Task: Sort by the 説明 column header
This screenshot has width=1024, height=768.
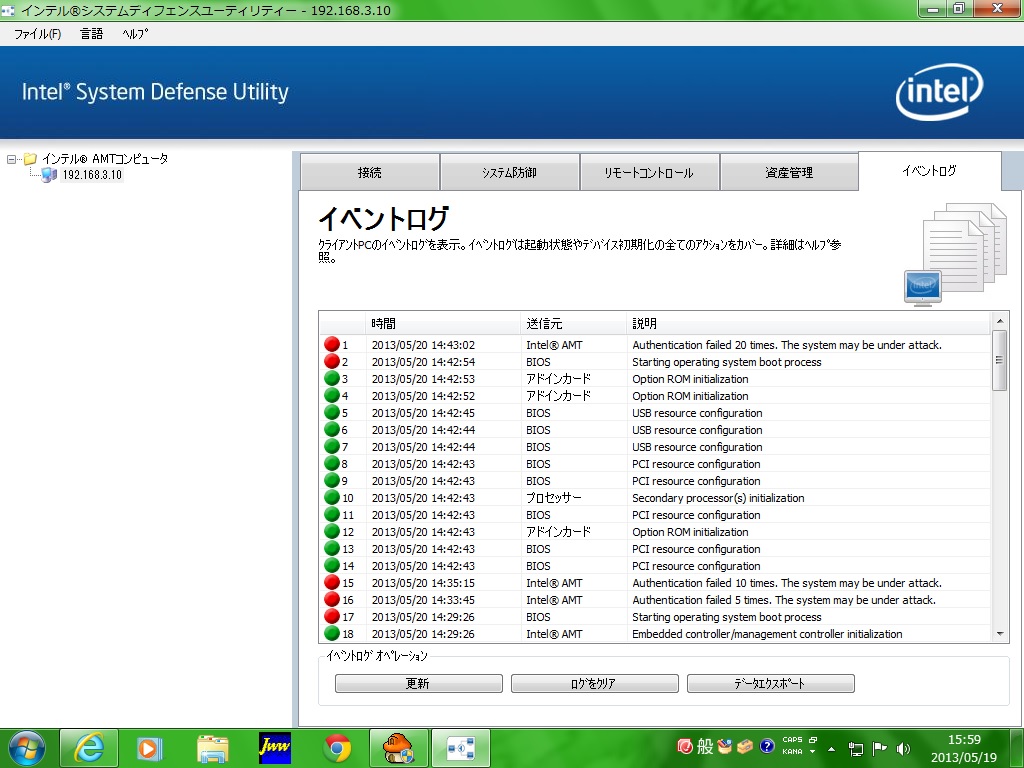Action: 808,323
